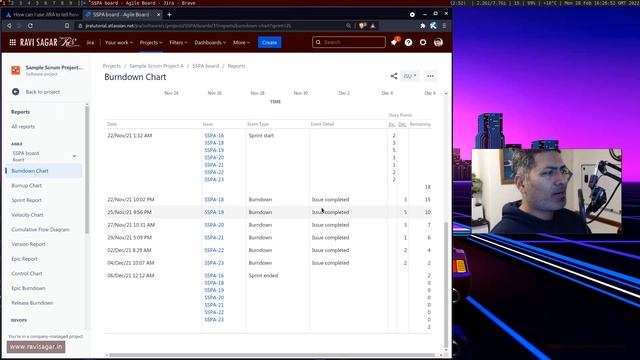
Task: Open SSPA-16 link under Sprint start
Action: 214,136
